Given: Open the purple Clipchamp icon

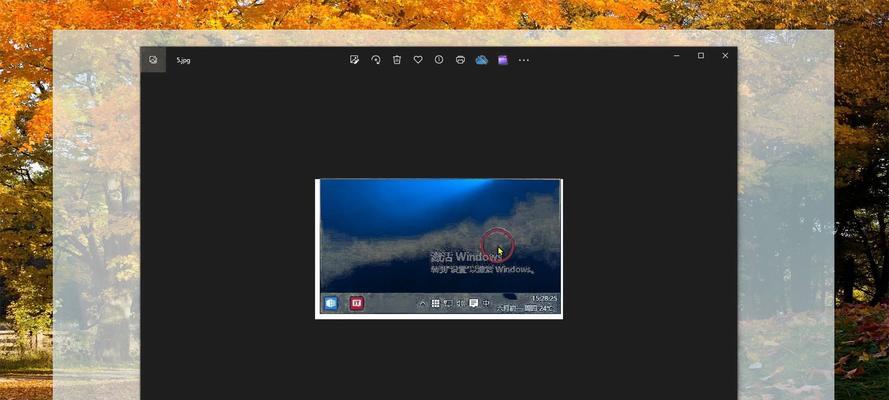Looking at the screenshot, I should pos(503,59).
